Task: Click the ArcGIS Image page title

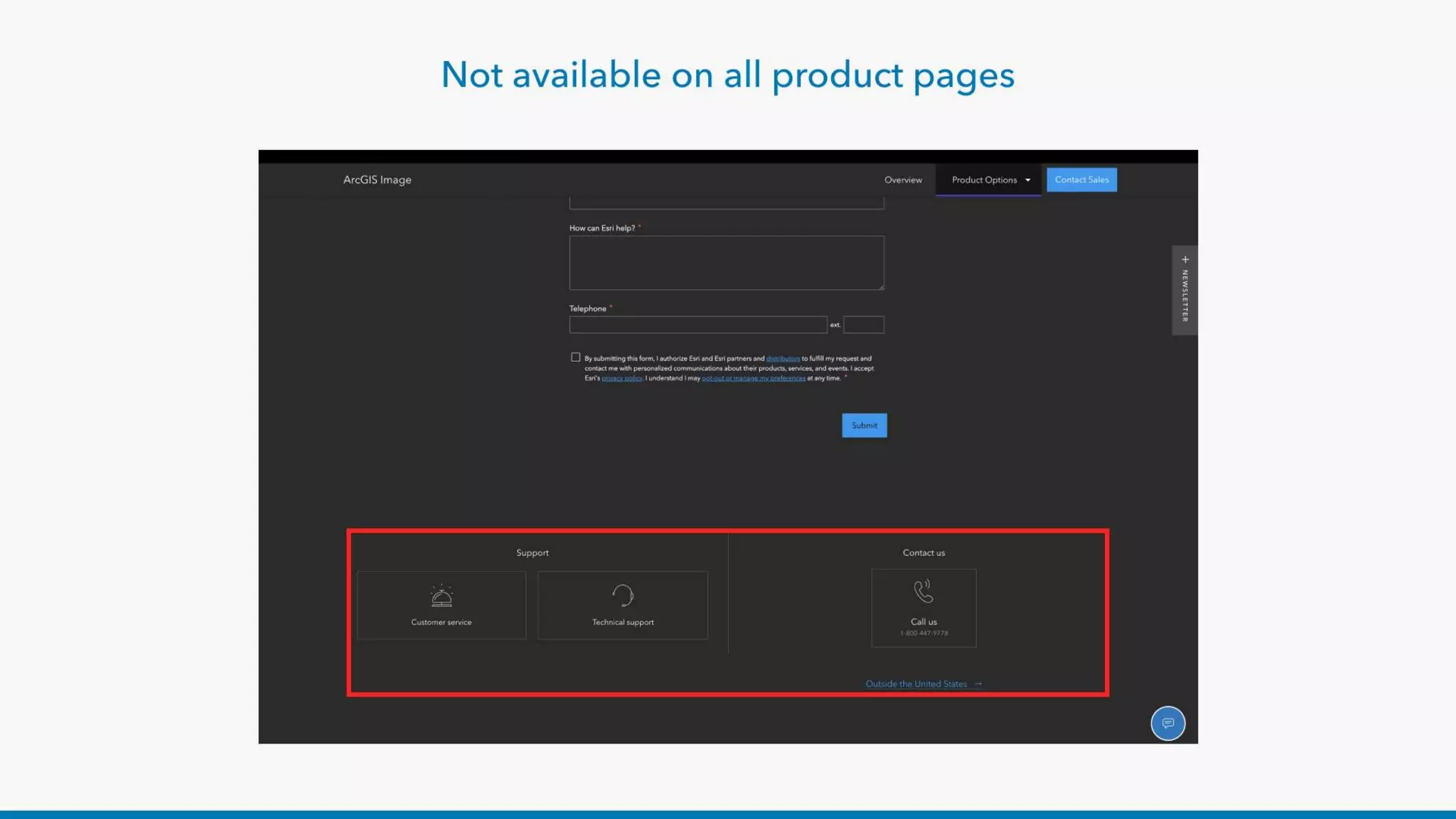Action: tap(377, 180)
